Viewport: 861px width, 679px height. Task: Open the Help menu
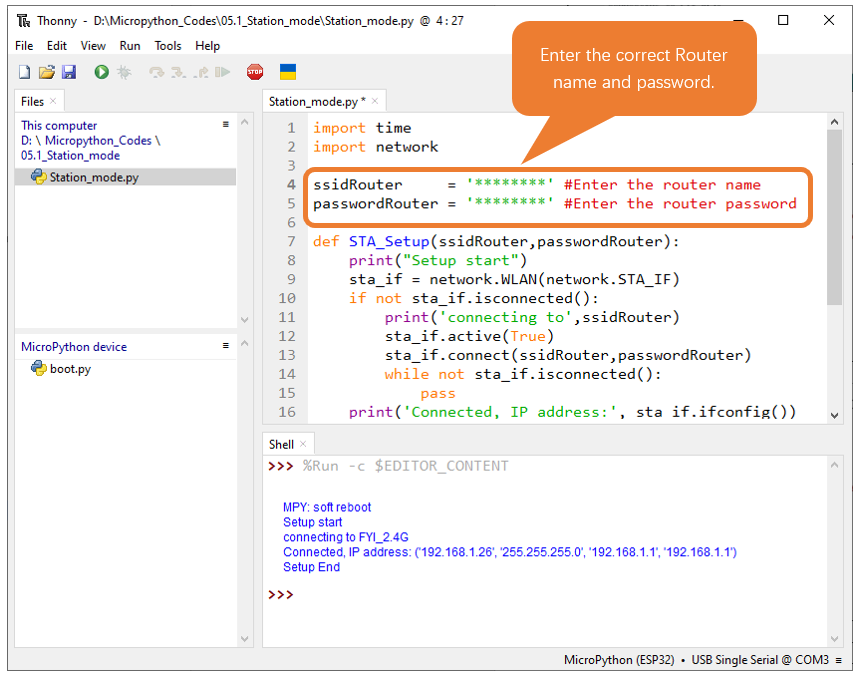pos(208,46)
